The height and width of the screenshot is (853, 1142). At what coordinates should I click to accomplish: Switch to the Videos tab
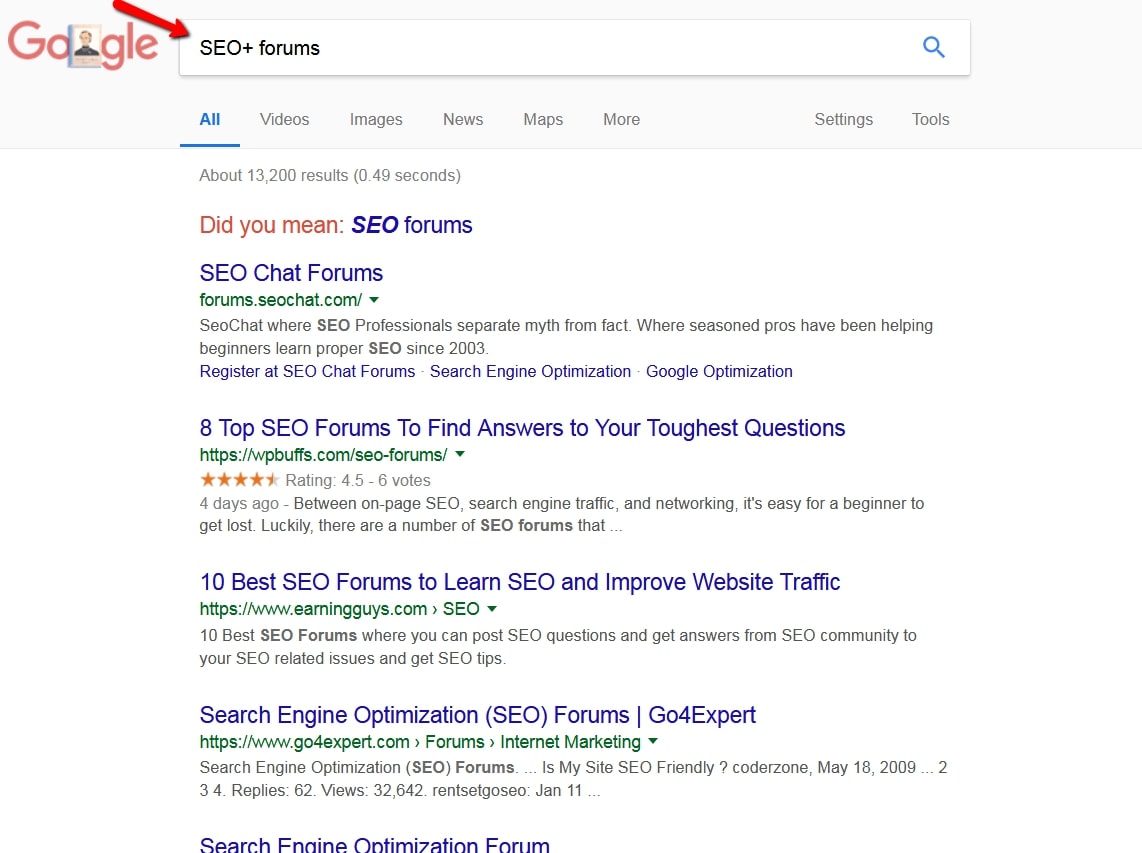(284, 119)
